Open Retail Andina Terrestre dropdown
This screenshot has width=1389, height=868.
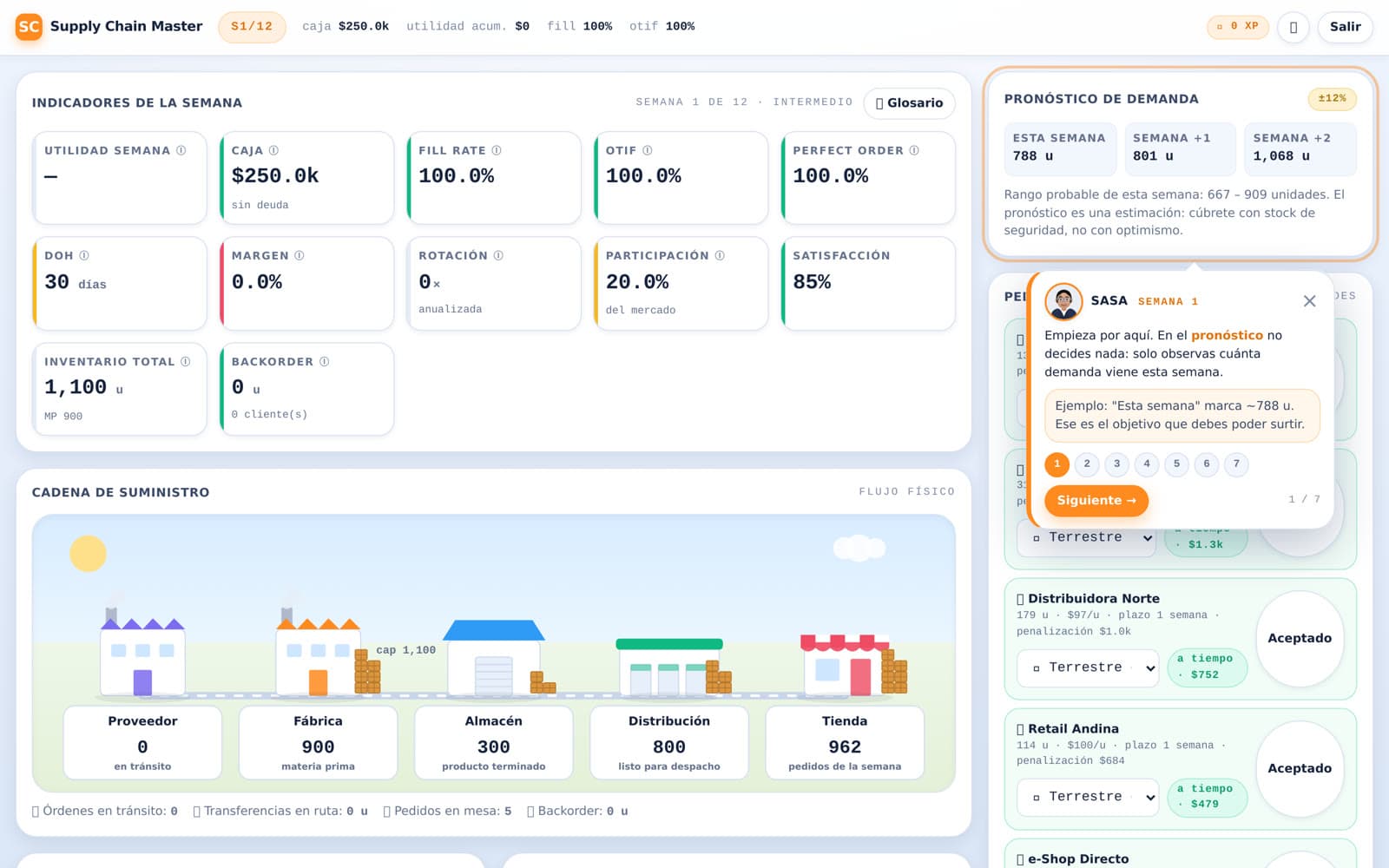pyautogui.click(x=1088, y=797)
